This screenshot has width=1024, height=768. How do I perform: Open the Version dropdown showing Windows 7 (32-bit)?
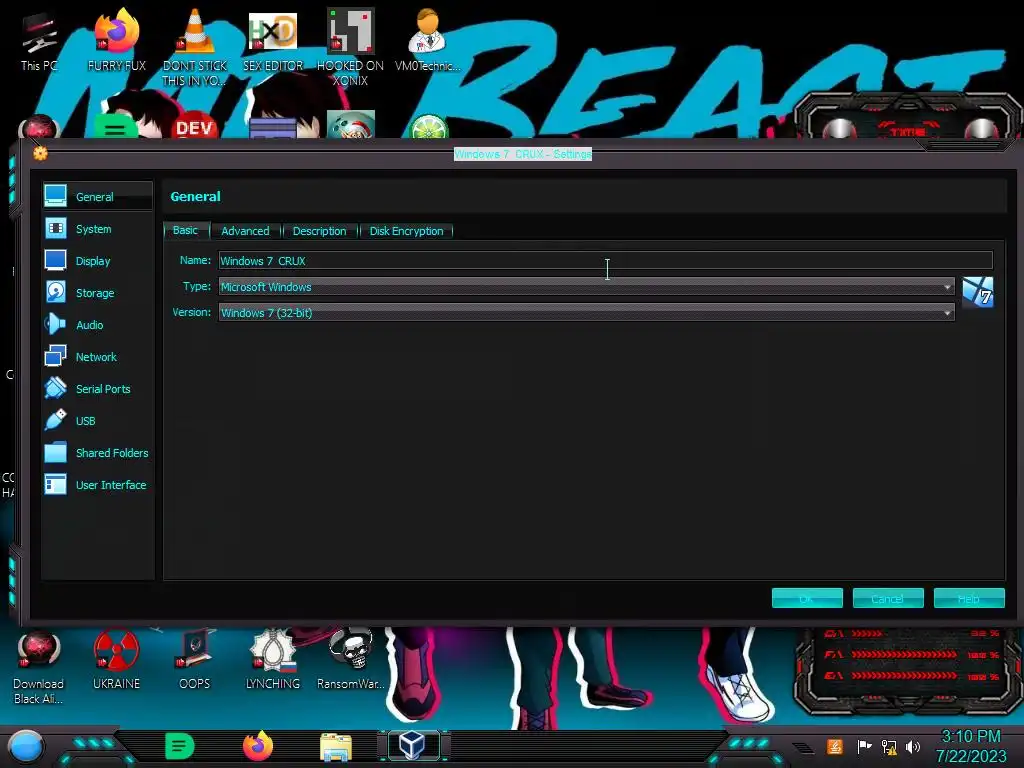pyautogui.click(x=586, y=313)
